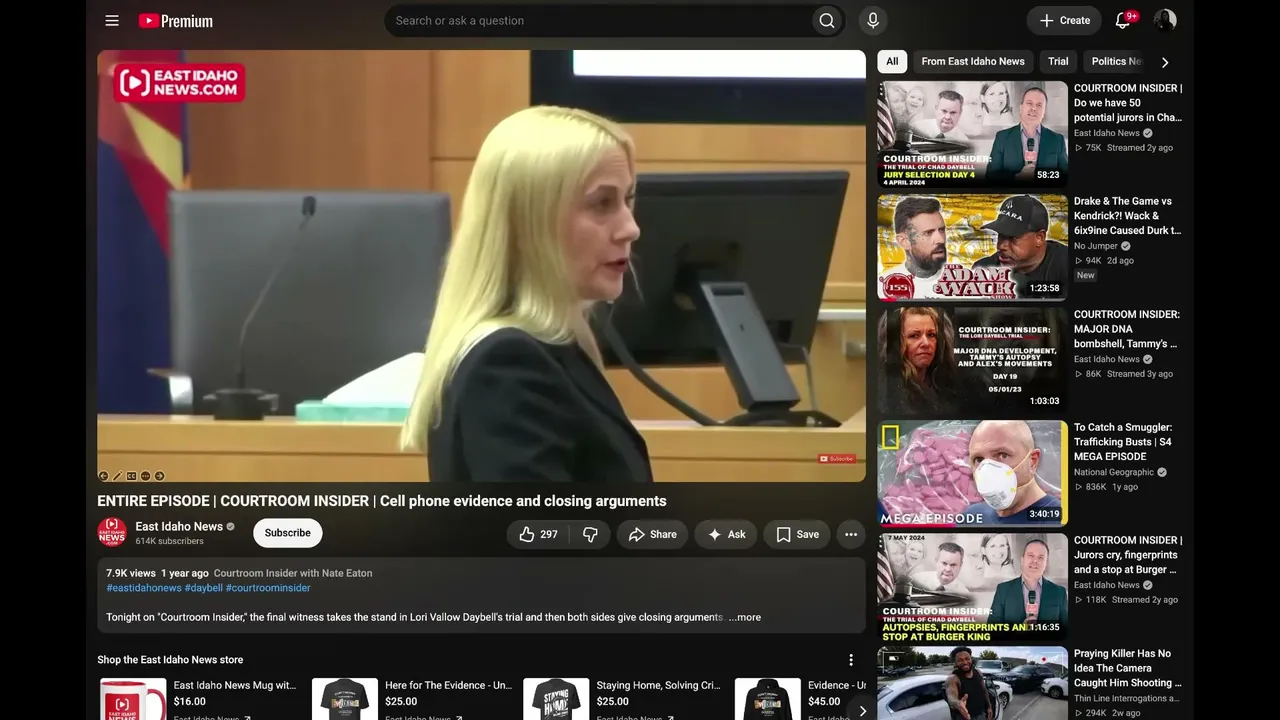The image size is (1280, 720).
Task: Open the #eastidahonews hashtag
Action: [x=144, y=588]
